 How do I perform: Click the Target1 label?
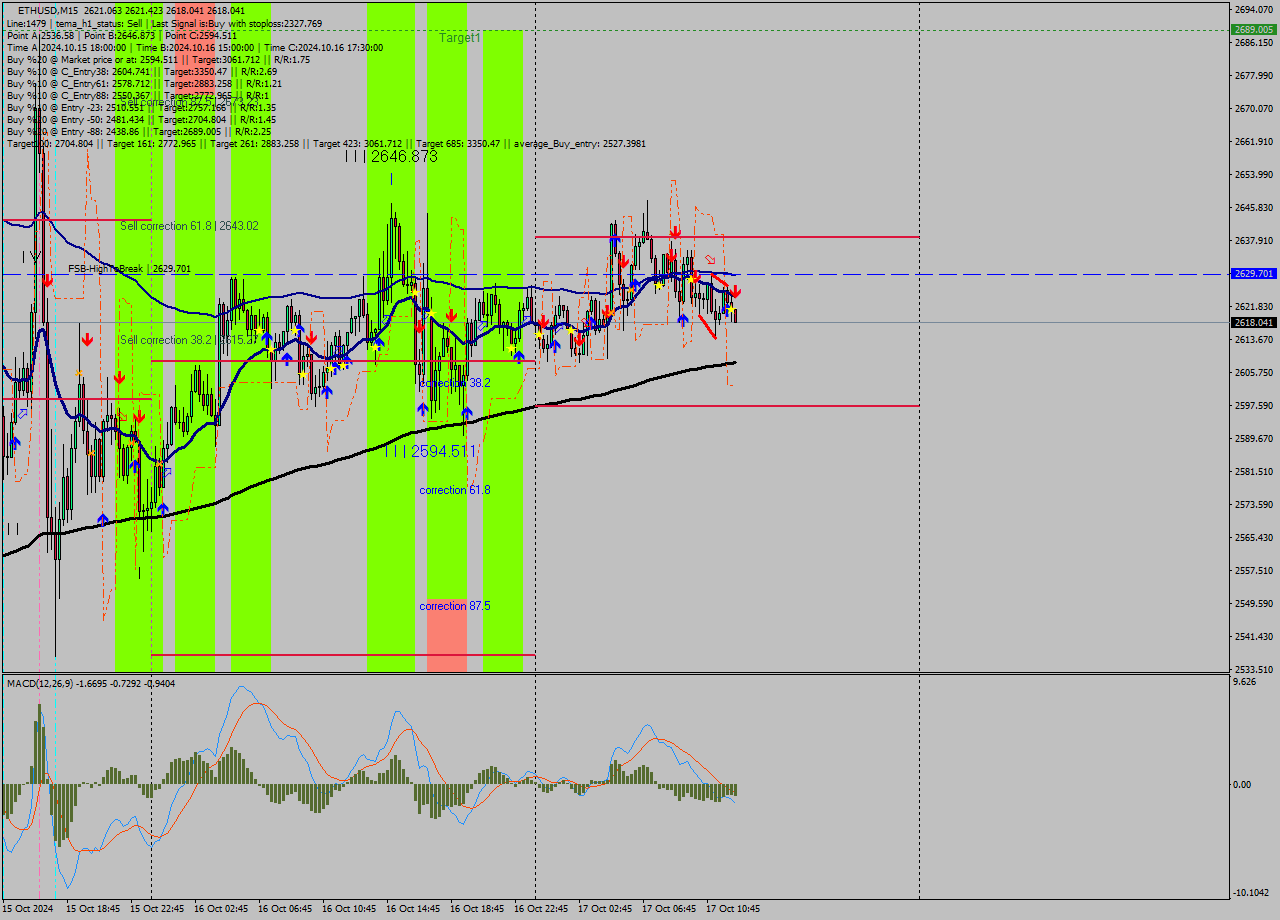460,37
